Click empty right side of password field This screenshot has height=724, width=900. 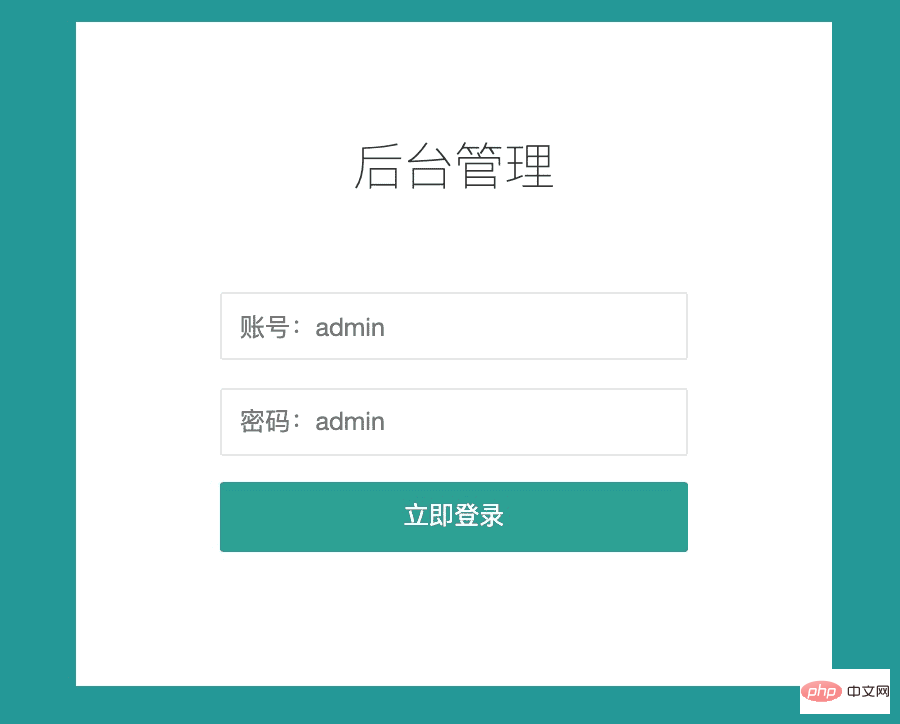point(574,422)
